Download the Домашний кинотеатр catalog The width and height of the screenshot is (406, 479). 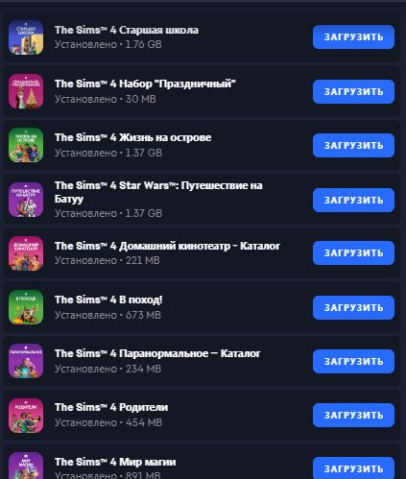pos(354,253)
